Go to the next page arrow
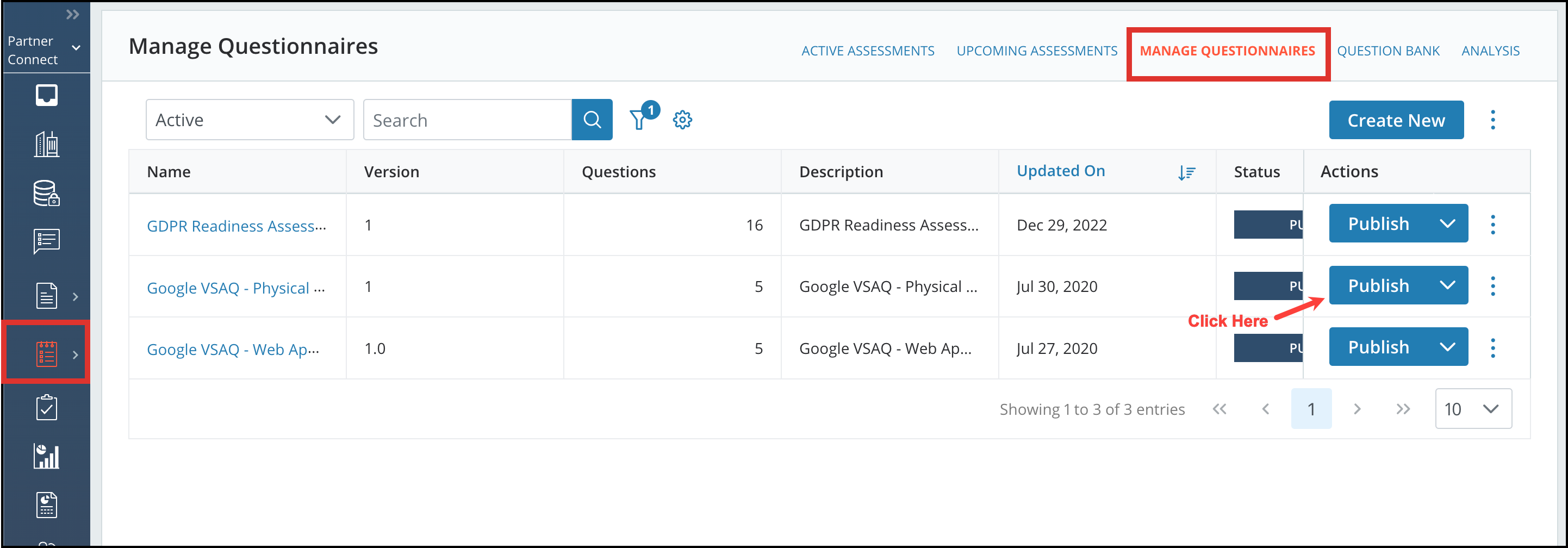1568x548 pixels. 1357,409
